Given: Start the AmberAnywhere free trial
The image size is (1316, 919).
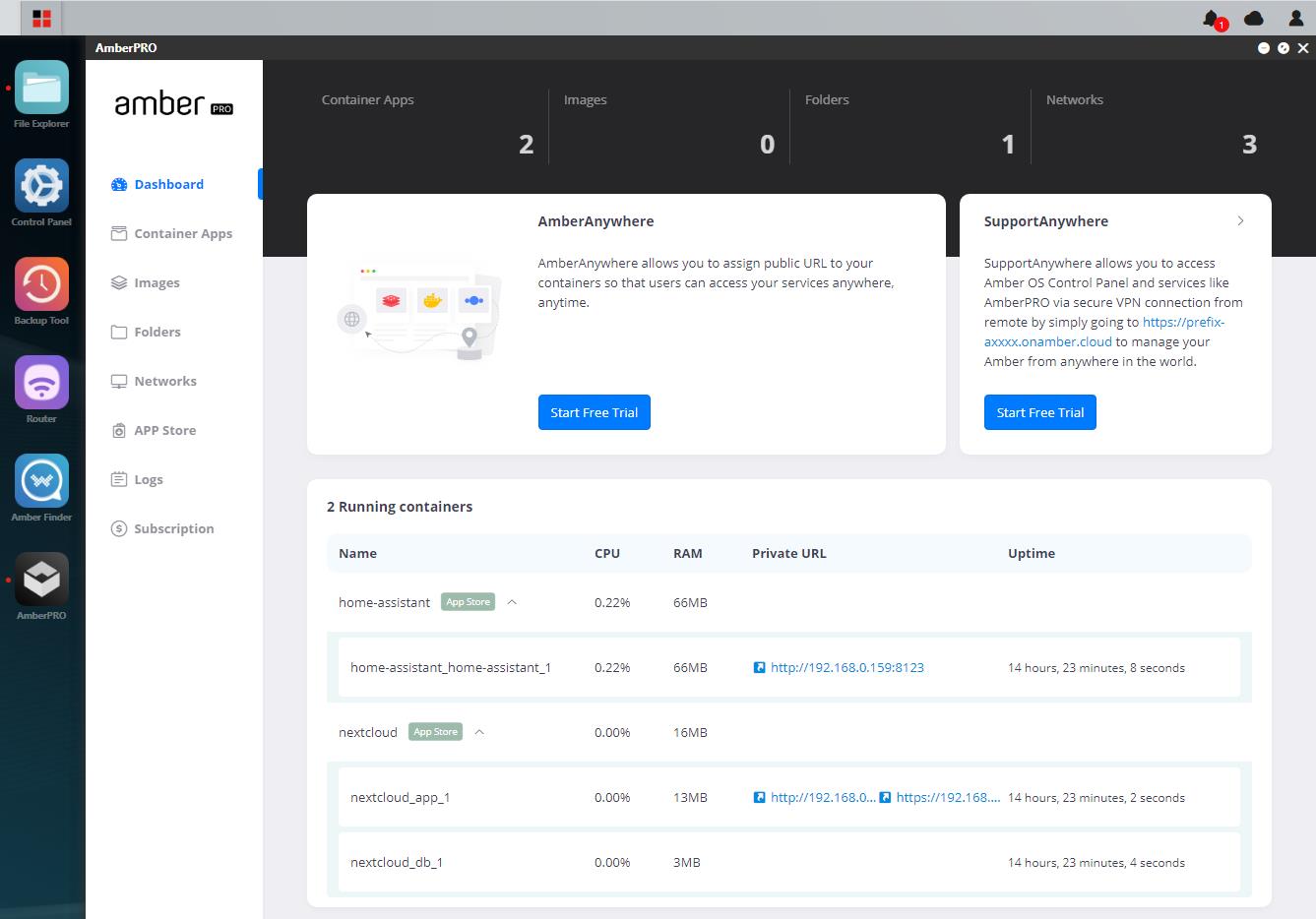Looking at the screenshot, I should pos(594,412).
